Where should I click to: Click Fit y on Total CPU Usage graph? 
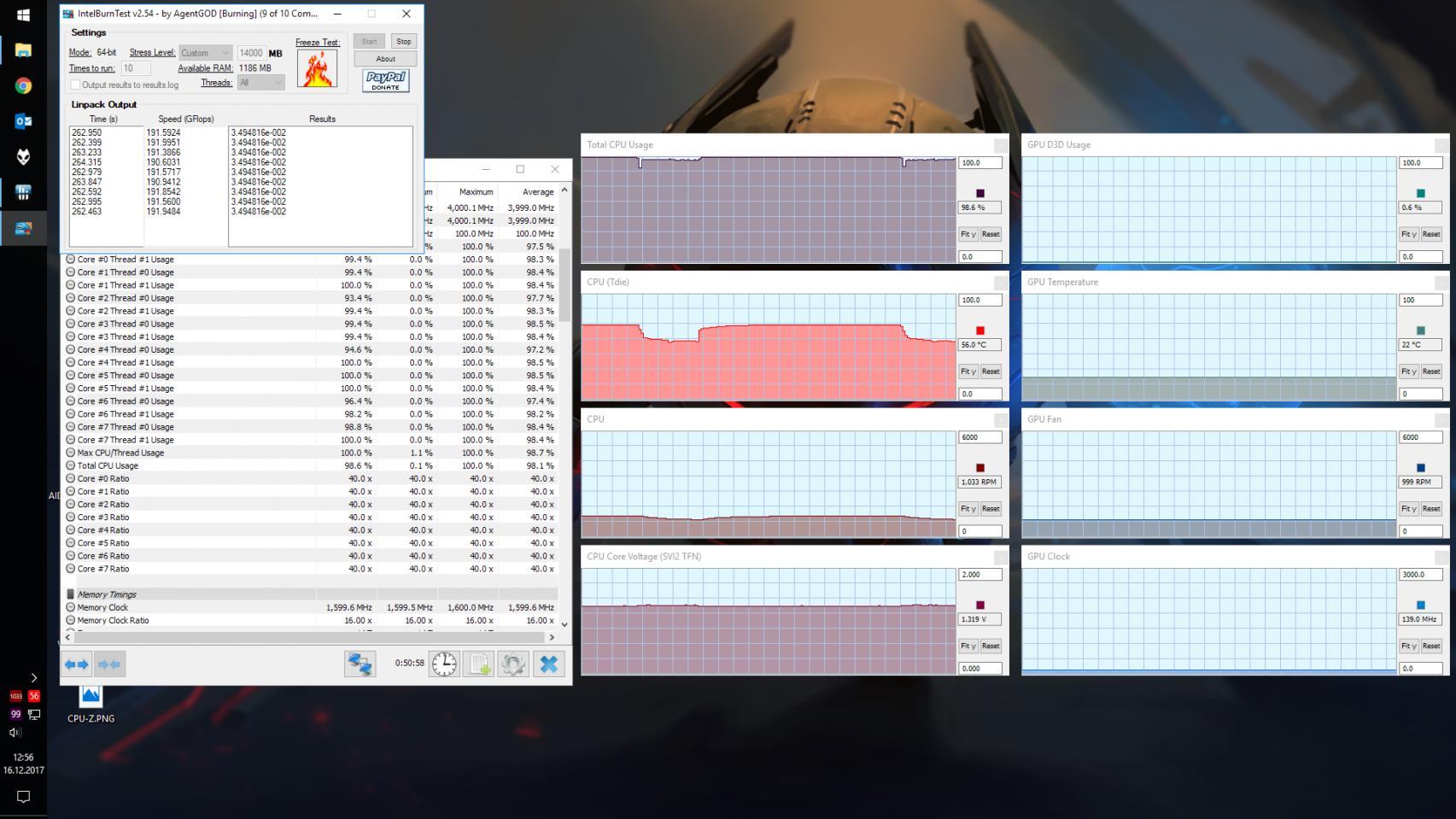pos(968,234)
